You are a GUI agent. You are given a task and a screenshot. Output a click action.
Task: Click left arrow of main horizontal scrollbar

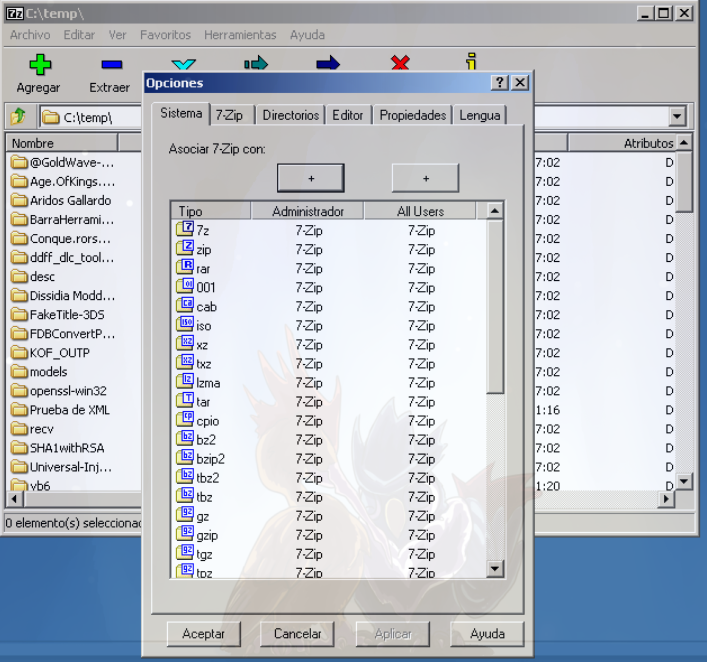[15, 498]
